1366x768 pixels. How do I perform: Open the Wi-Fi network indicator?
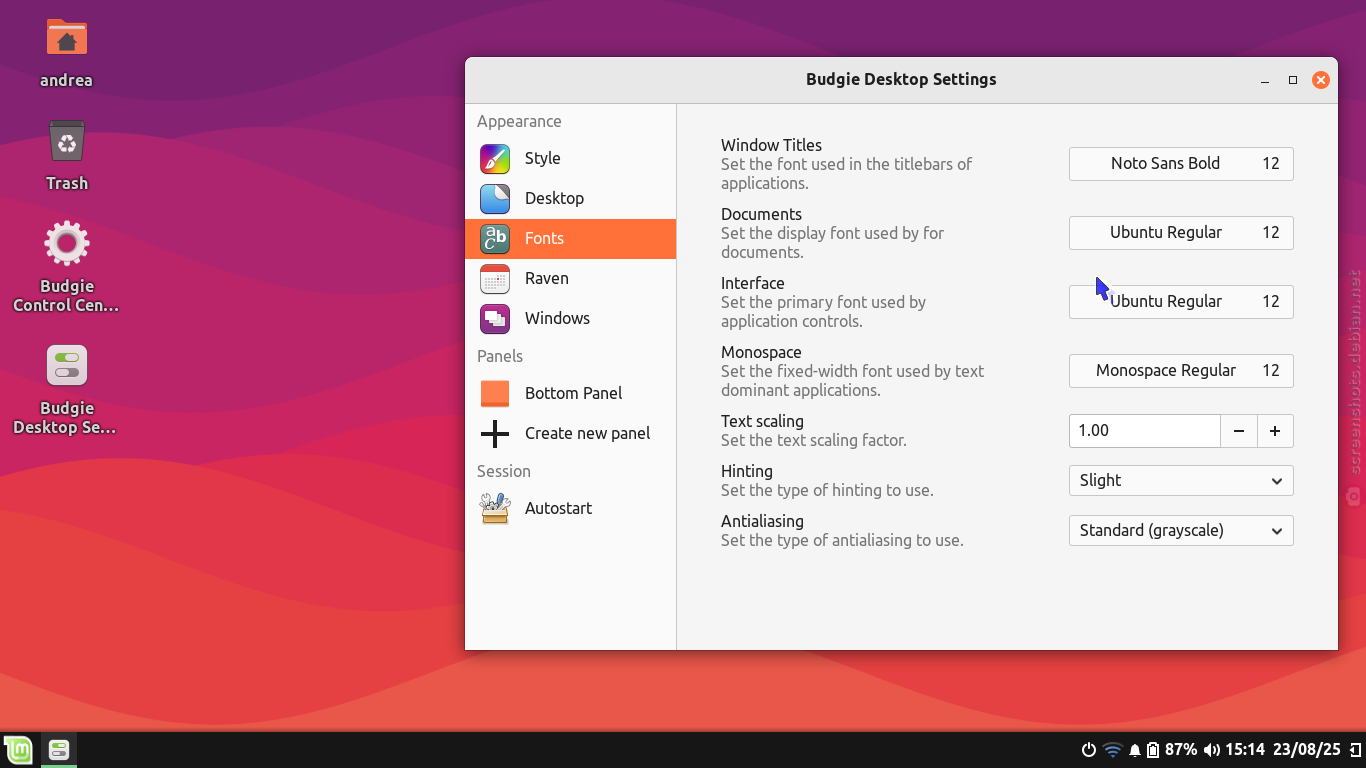1112,750
